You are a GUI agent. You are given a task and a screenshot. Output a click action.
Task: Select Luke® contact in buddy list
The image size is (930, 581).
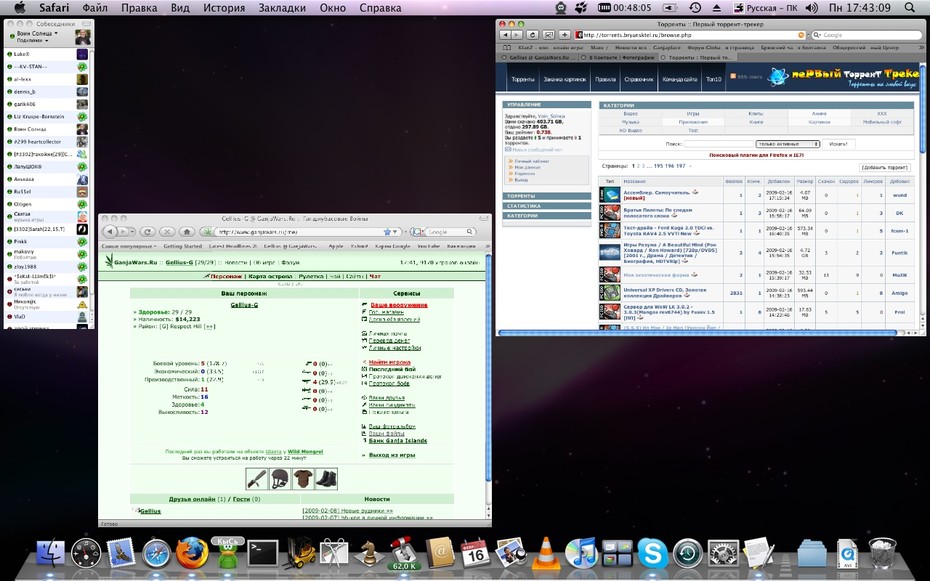coord(47,54)
